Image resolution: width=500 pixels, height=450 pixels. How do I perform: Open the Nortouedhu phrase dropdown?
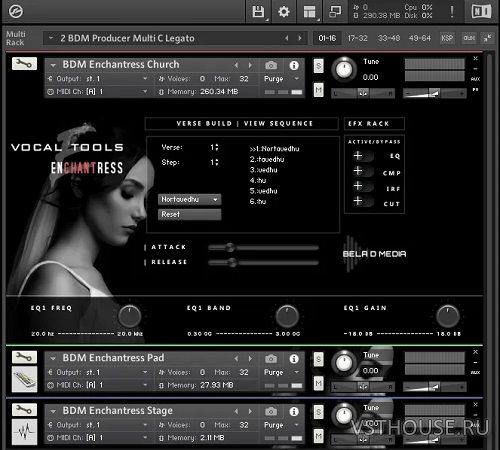click(x=189, y=199)
